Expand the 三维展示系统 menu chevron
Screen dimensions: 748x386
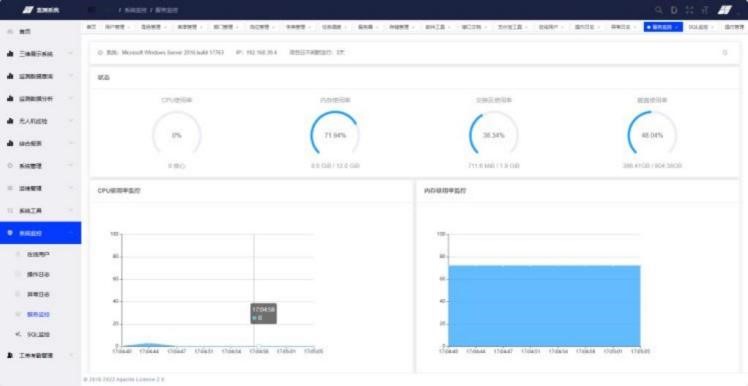[71, 54]
